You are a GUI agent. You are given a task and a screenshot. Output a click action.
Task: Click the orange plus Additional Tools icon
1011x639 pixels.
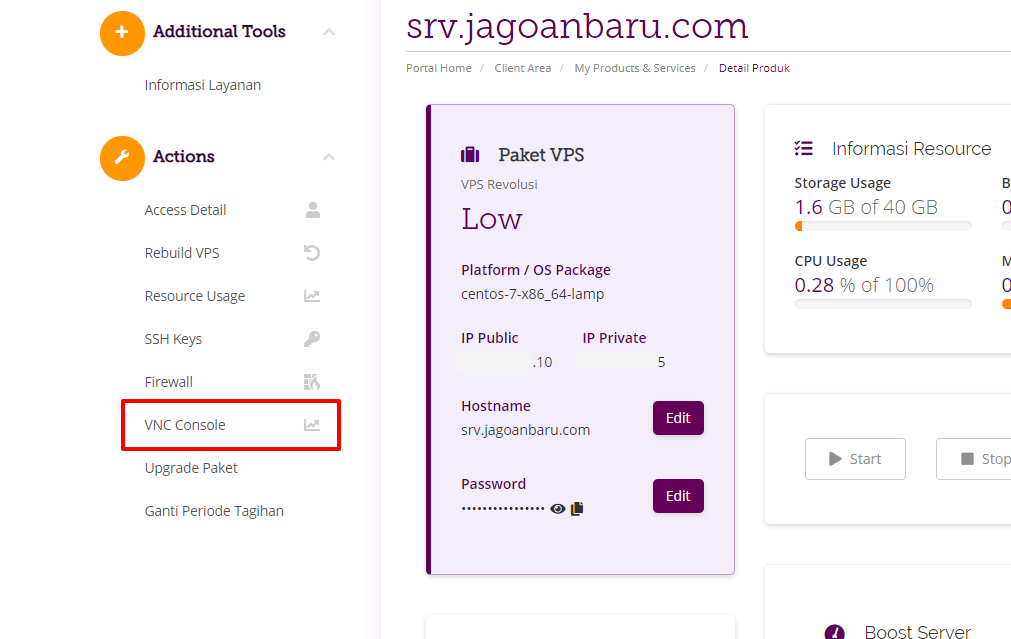pos(122,33)
